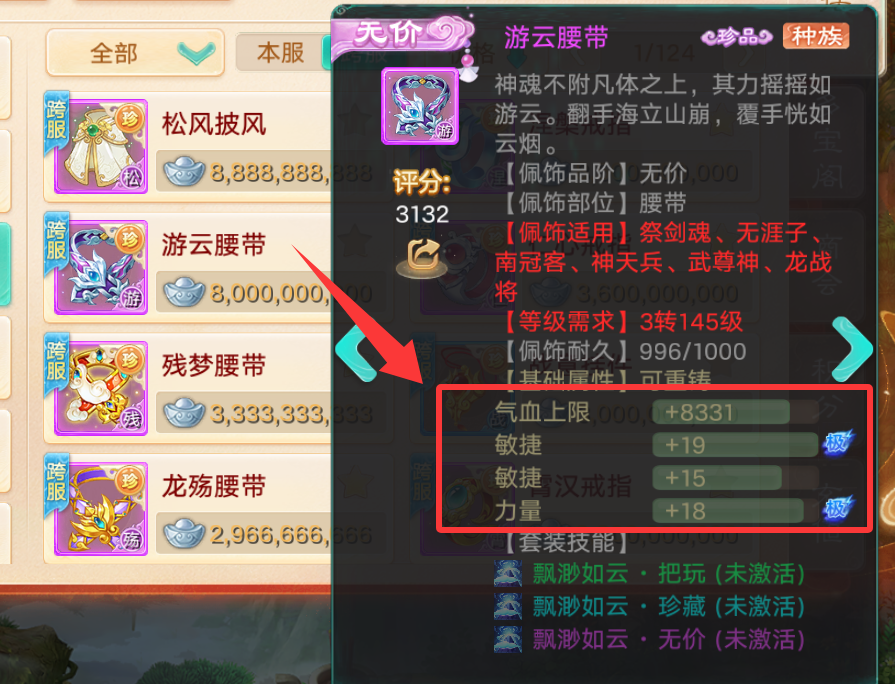Select the 龙殇腰带 item icon
895x684 pixels.
101,509
